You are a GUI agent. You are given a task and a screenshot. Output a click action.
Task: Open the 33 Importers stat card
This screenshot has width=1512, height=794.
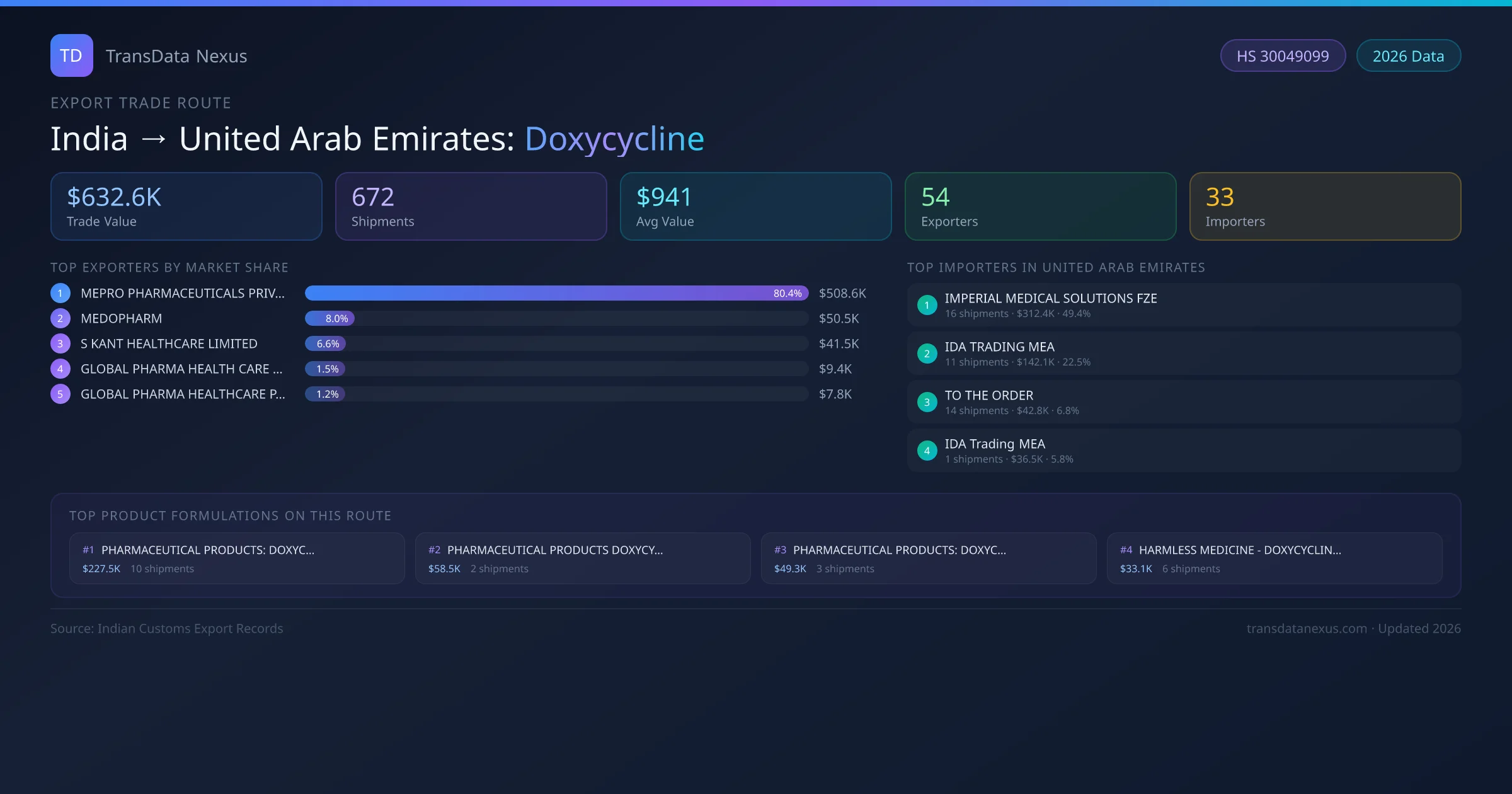click(x=1325, y=207)
